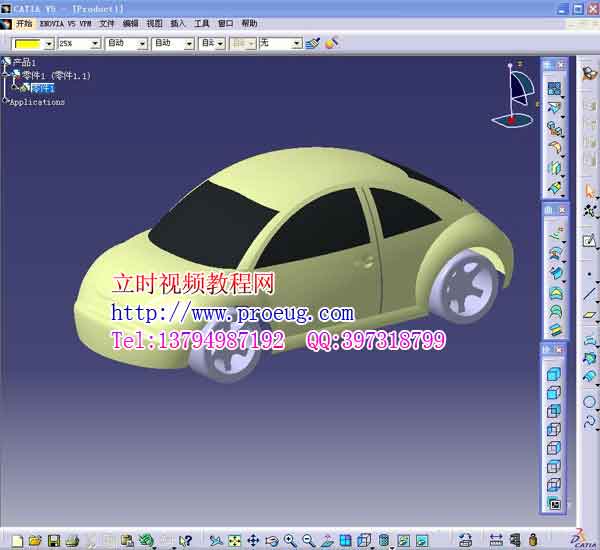
Task: Open the 无 layer dropdown
Action: (297, 44)
